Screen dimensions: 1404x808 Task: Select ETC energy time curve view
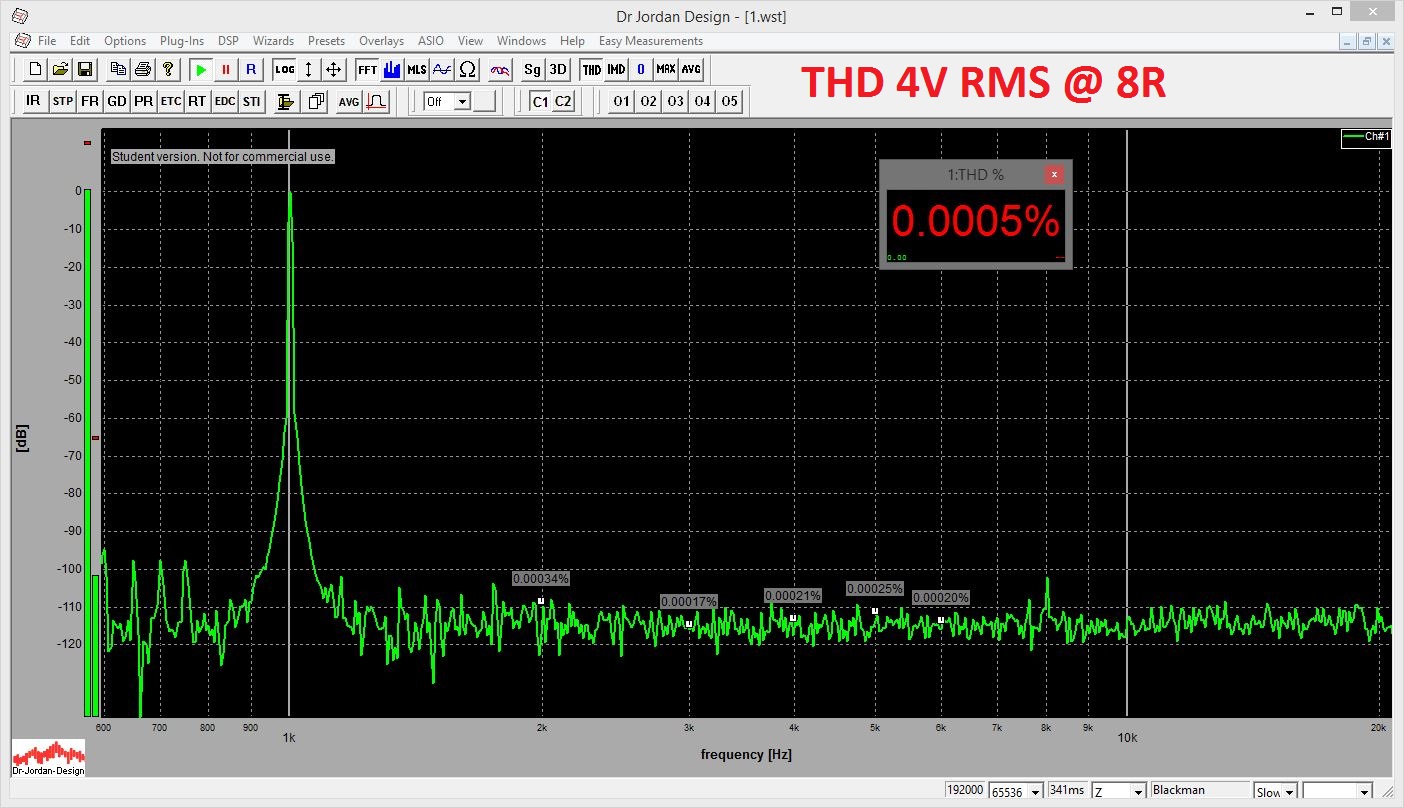[171, 101]
